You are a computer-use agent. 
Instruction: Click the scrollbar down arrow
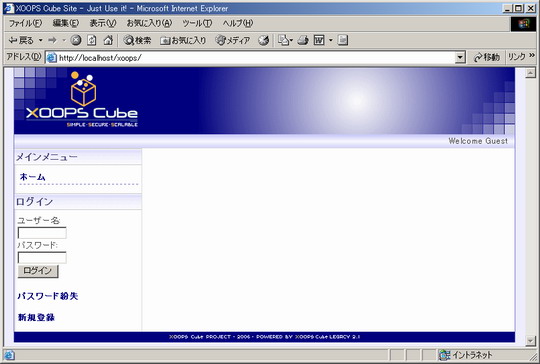(x=531, y=341)
